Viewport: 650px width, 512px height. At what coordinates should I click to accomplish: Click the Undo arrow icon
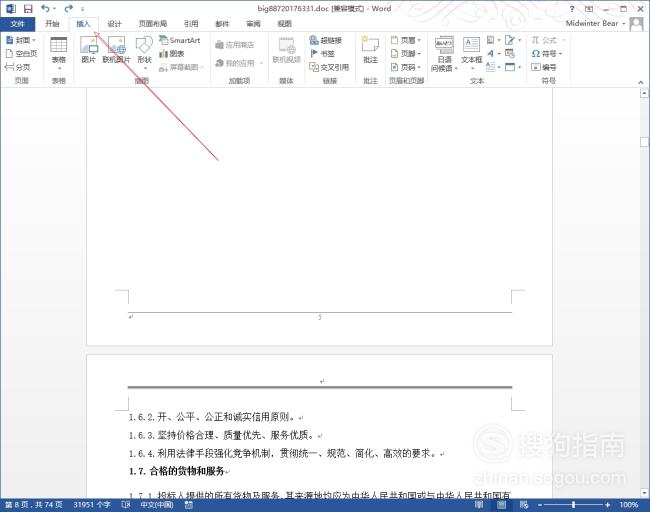pos(46,8)
